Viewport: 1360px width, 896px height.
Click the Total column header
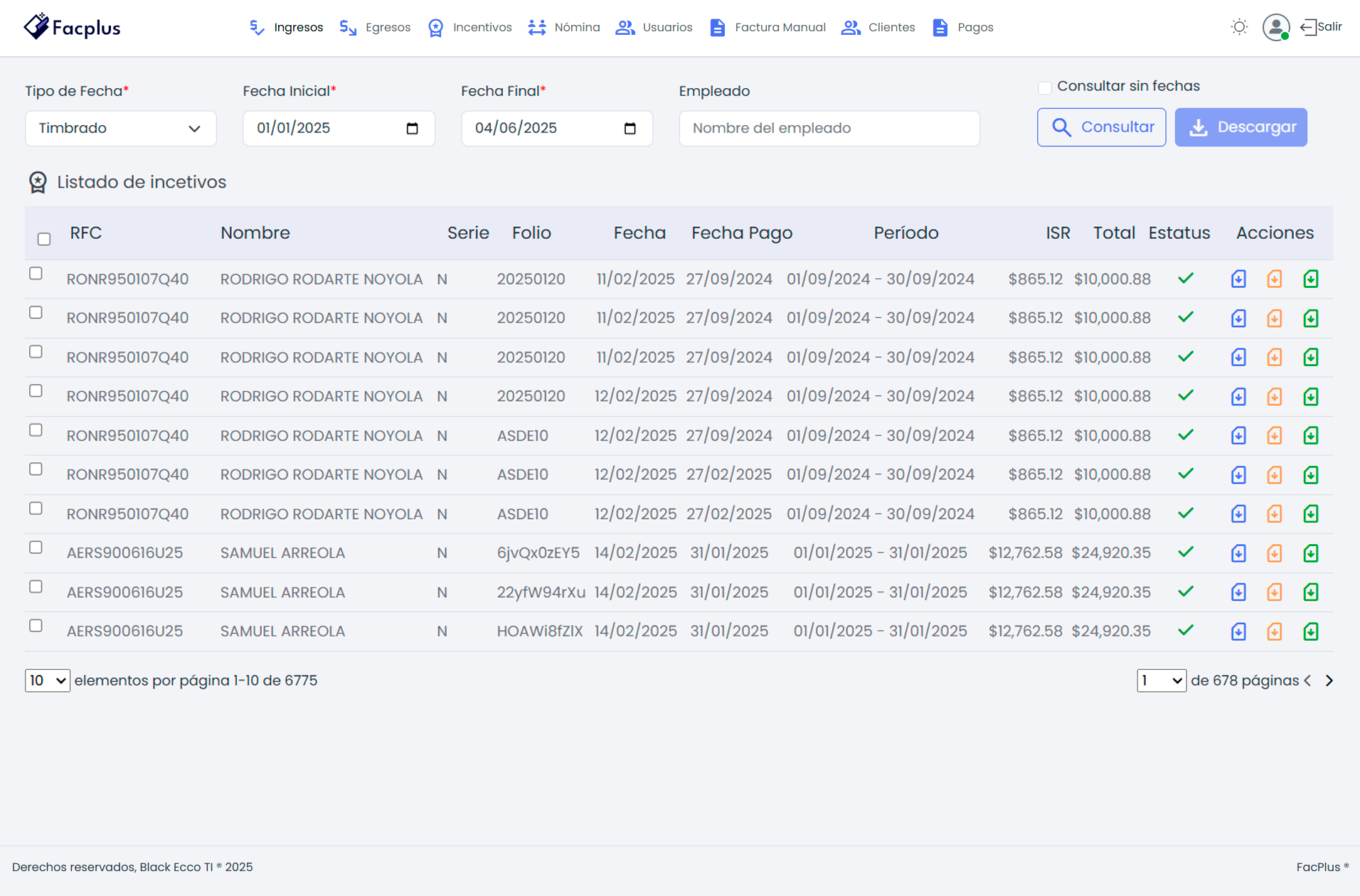(1114, 233)
